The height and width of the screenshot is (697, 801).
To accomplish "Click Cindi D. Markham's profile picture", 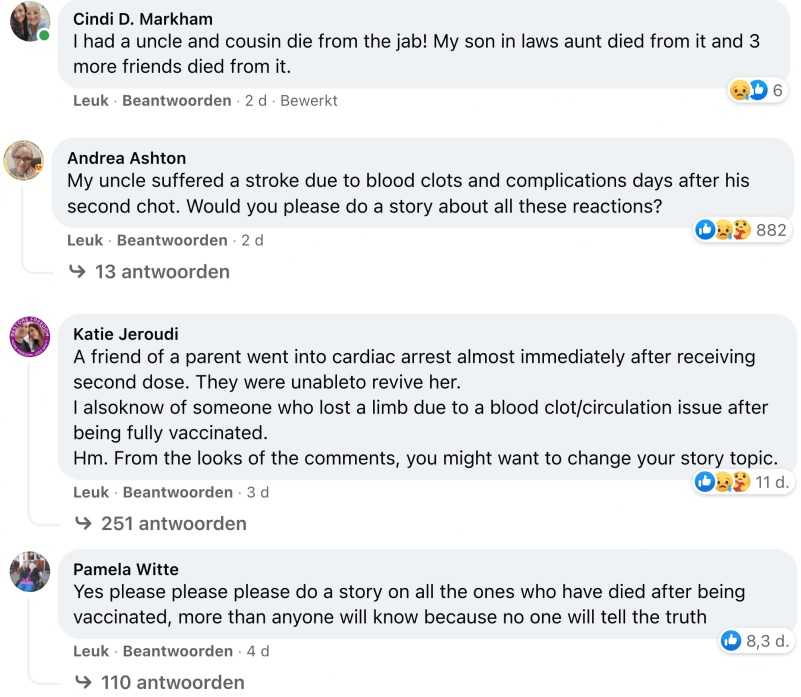I will [30, 22].
